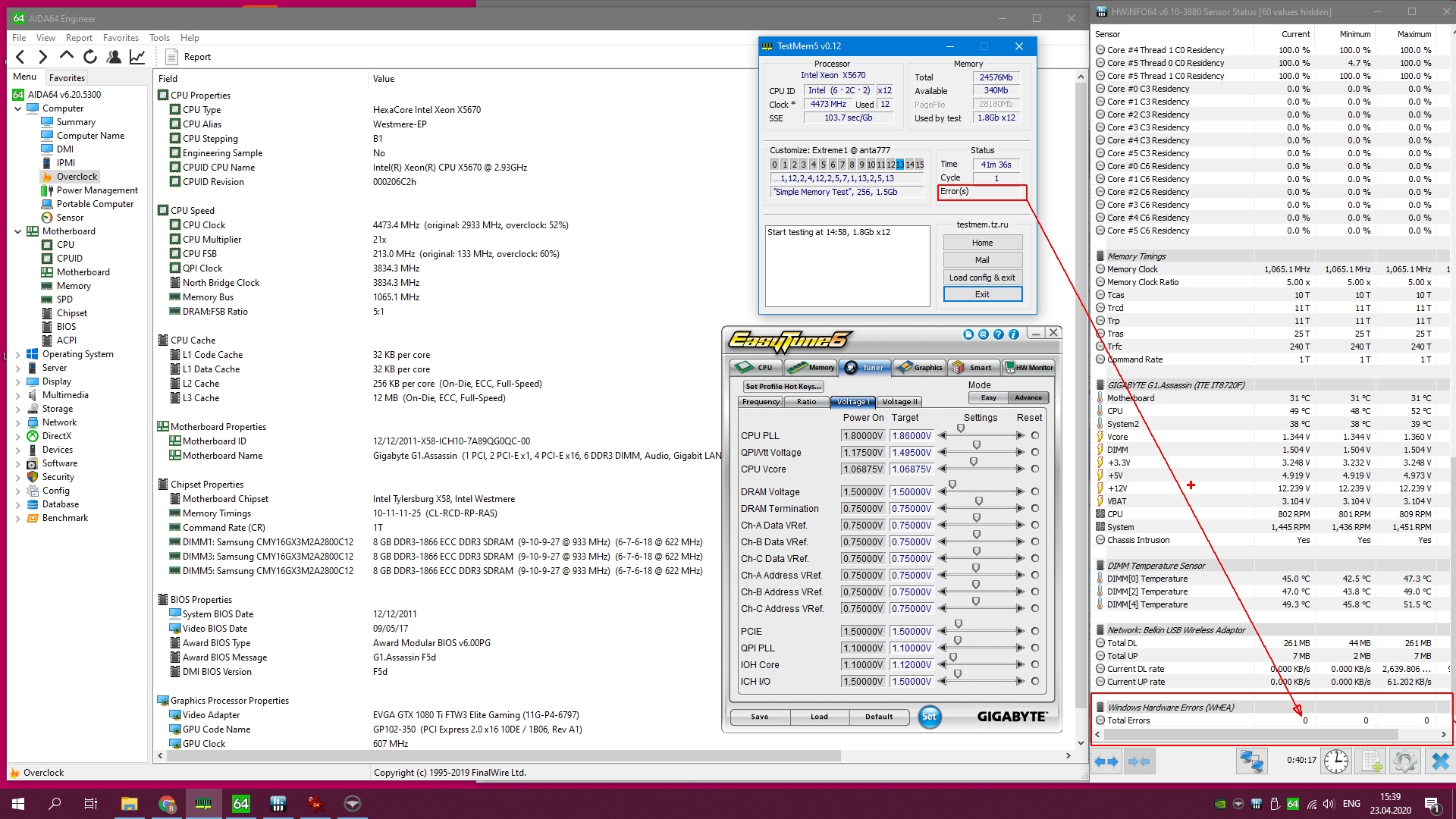1456x819 pixels.
Task: Click HWiNFO clock reset icon
Action: [x=1336, y=761]
